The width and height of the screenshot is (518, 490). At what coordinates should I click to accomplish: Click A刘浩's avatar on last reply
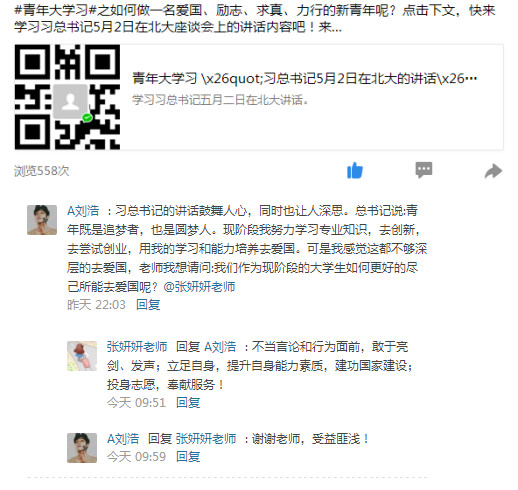82,448
